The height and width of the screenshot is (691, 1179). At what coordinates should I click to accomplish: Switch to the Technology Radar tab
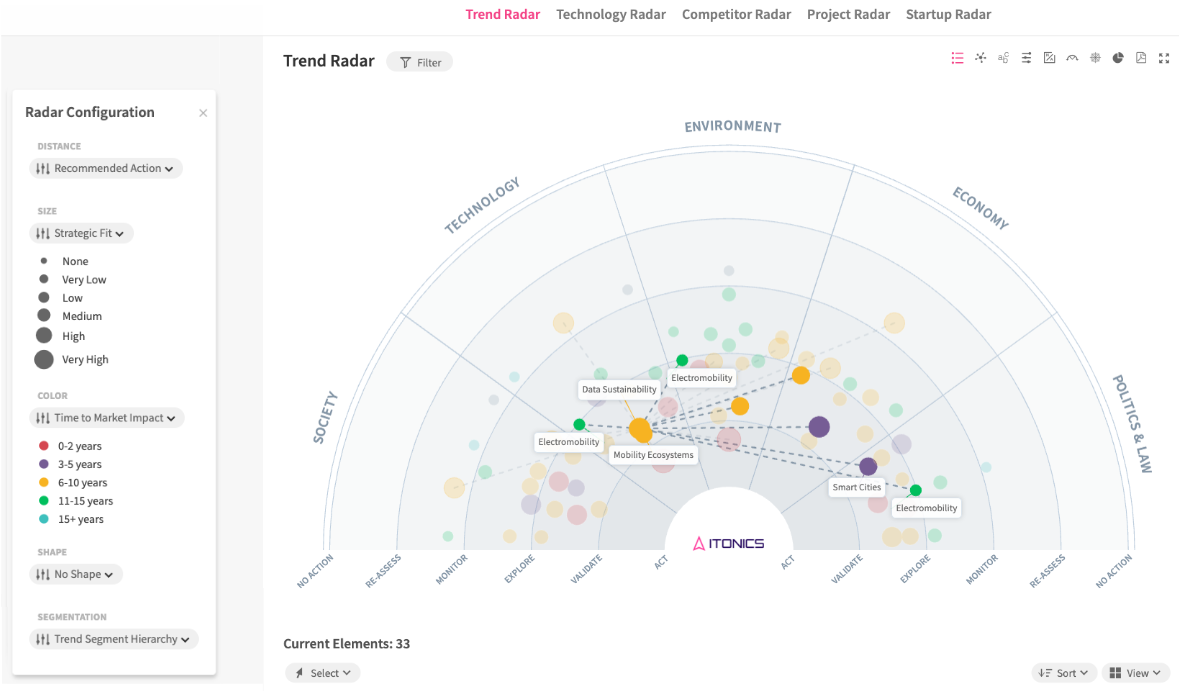(x=611, y=14)
